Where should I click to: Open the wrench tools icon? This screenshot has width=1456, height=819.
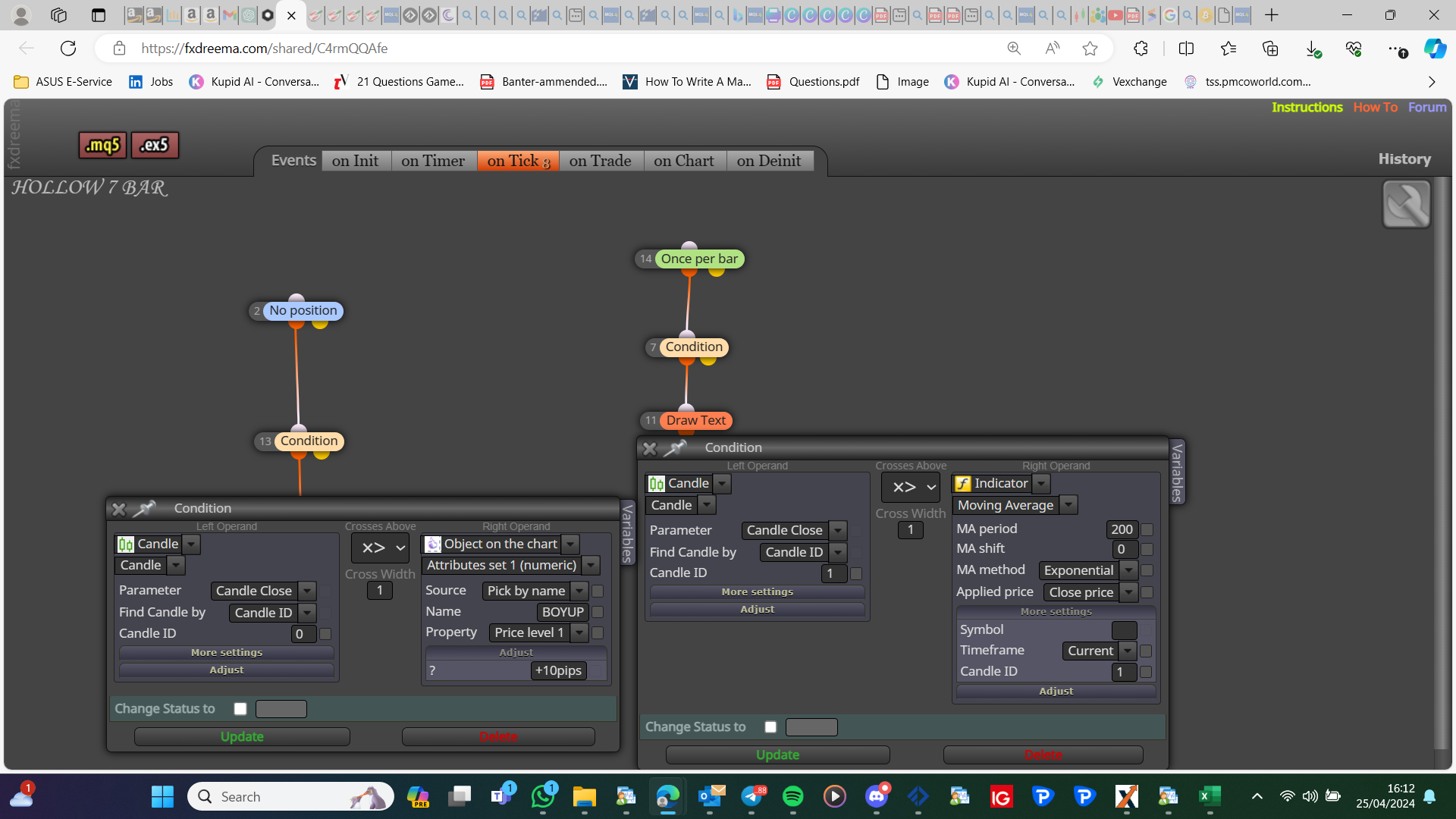tap(1406, 204)
